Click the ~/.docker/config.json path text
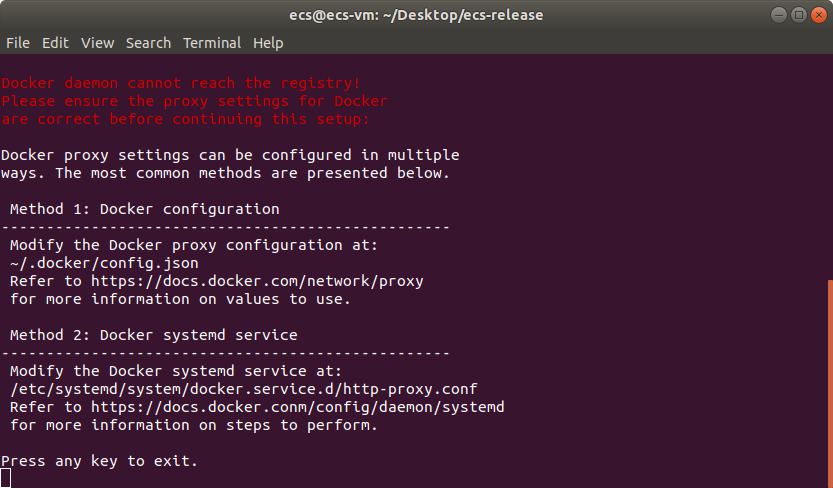The height and width of the screenshot is (488, 833). pos(104,263)
